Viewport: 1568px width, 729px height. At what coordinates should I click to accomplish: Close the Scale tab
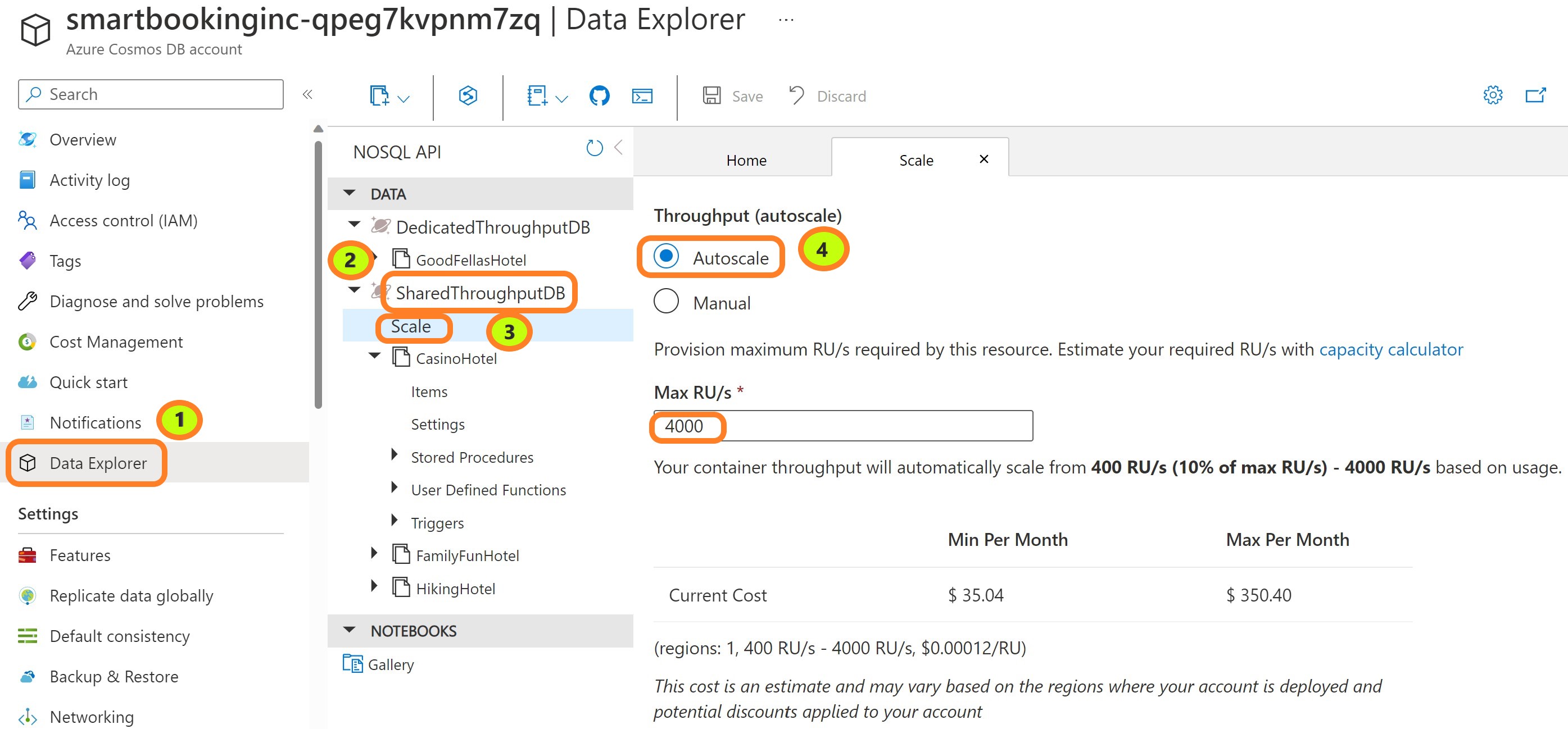pos(984,160)
